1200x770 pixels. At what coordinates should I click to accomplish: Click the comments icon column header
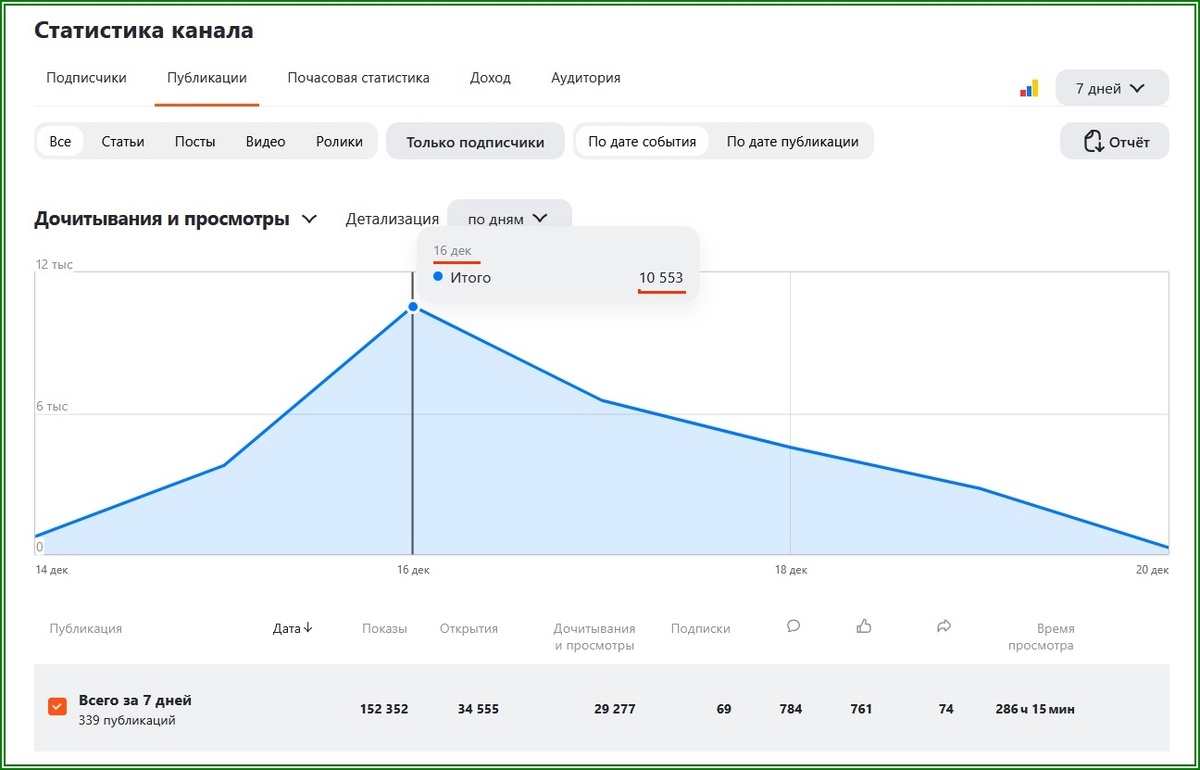(x=793, y=626)
